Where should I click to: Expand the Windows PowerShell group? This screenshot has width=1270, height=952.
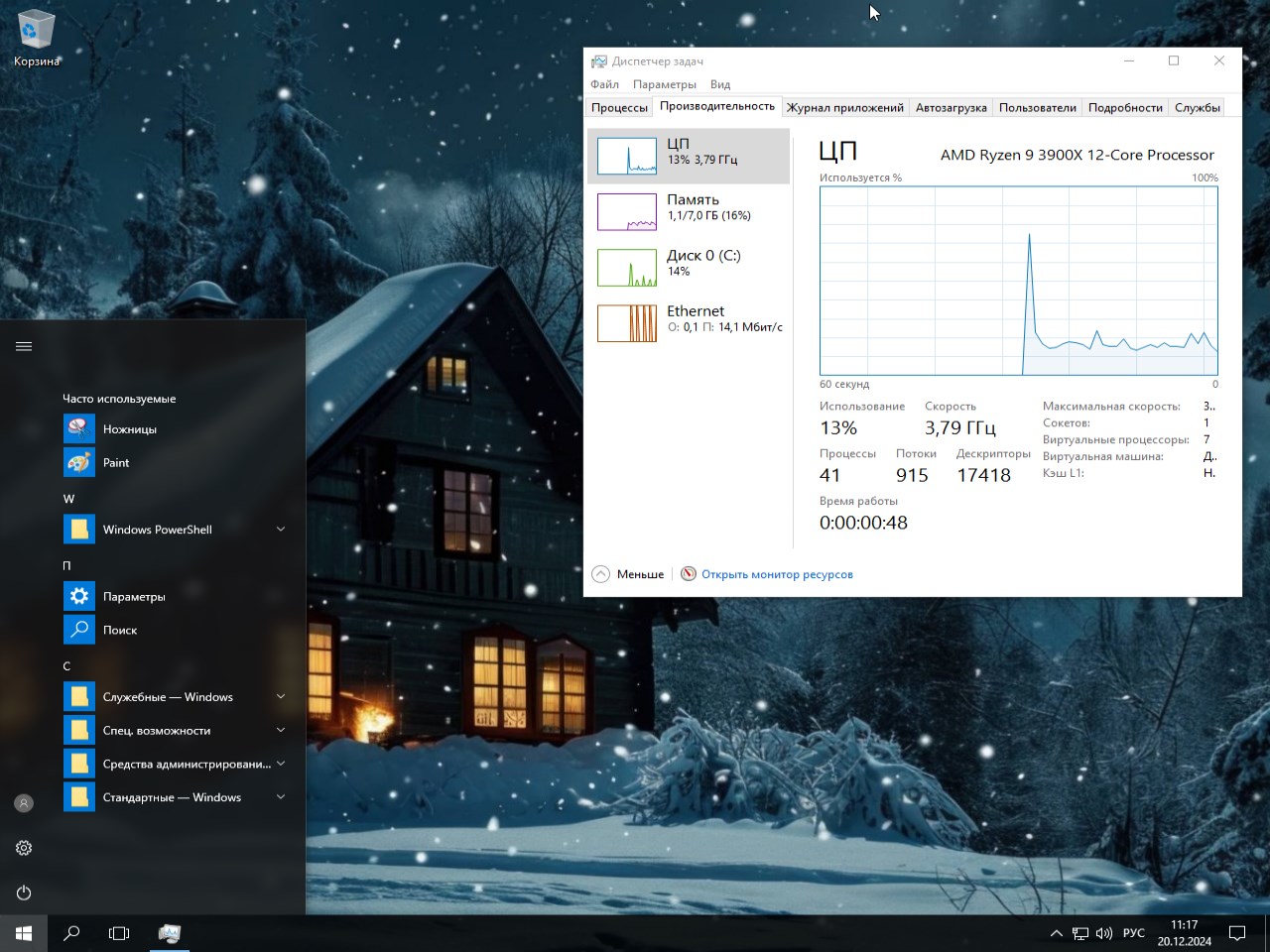tap(281, 530)
